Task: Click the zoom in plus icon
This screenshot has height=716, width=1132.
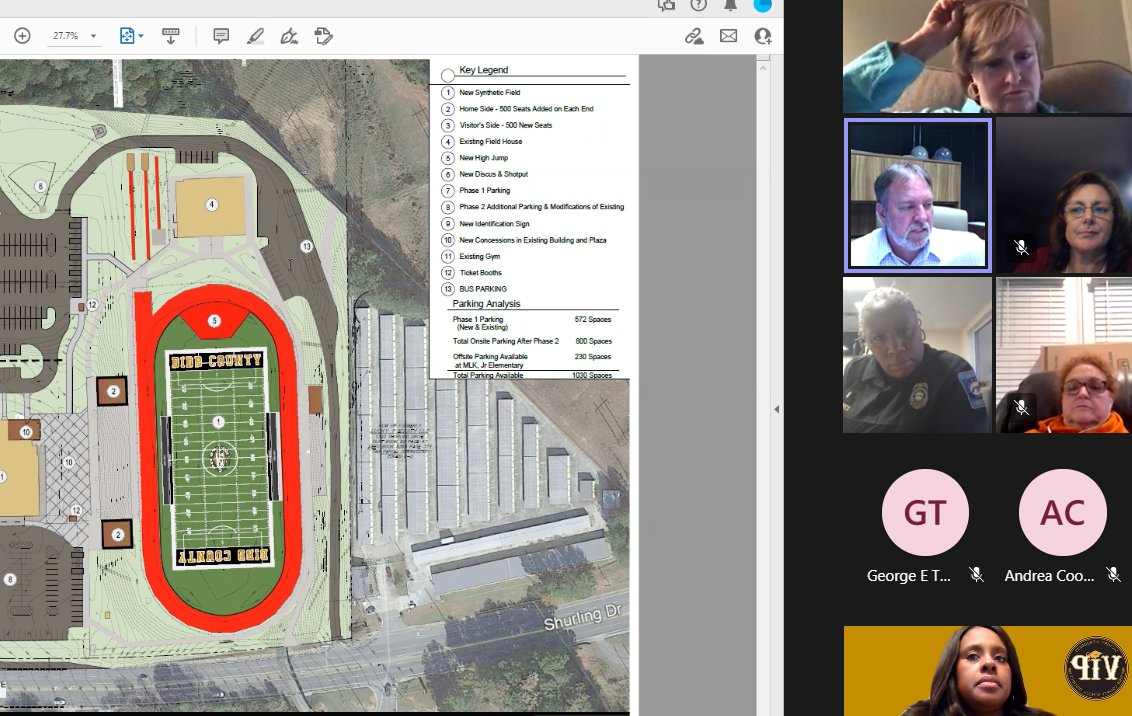Action: (x=22, y=35)
